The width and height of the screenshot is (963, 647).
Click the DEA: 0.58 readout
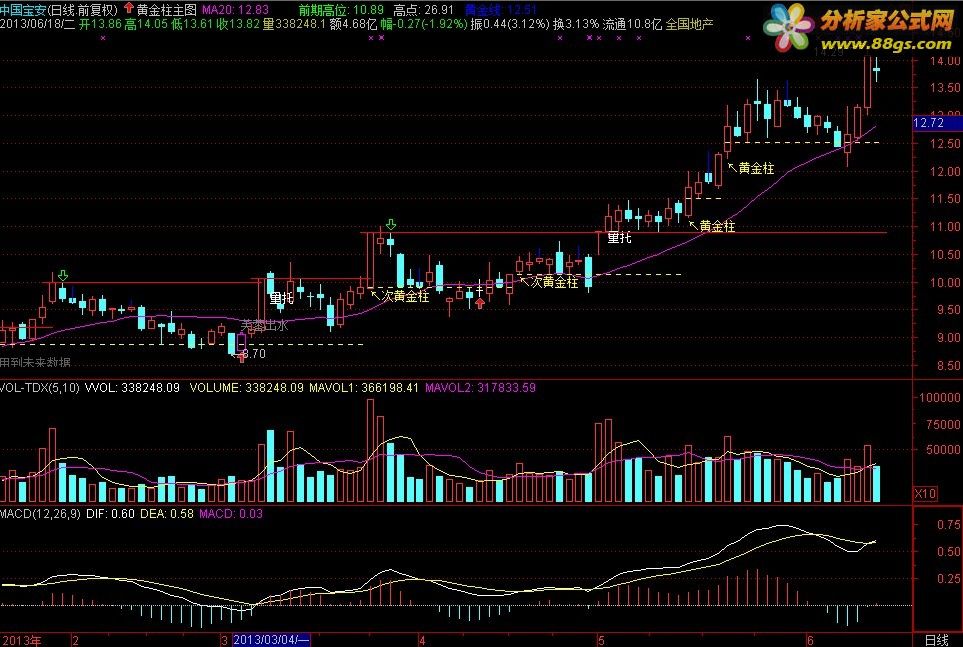166,514
